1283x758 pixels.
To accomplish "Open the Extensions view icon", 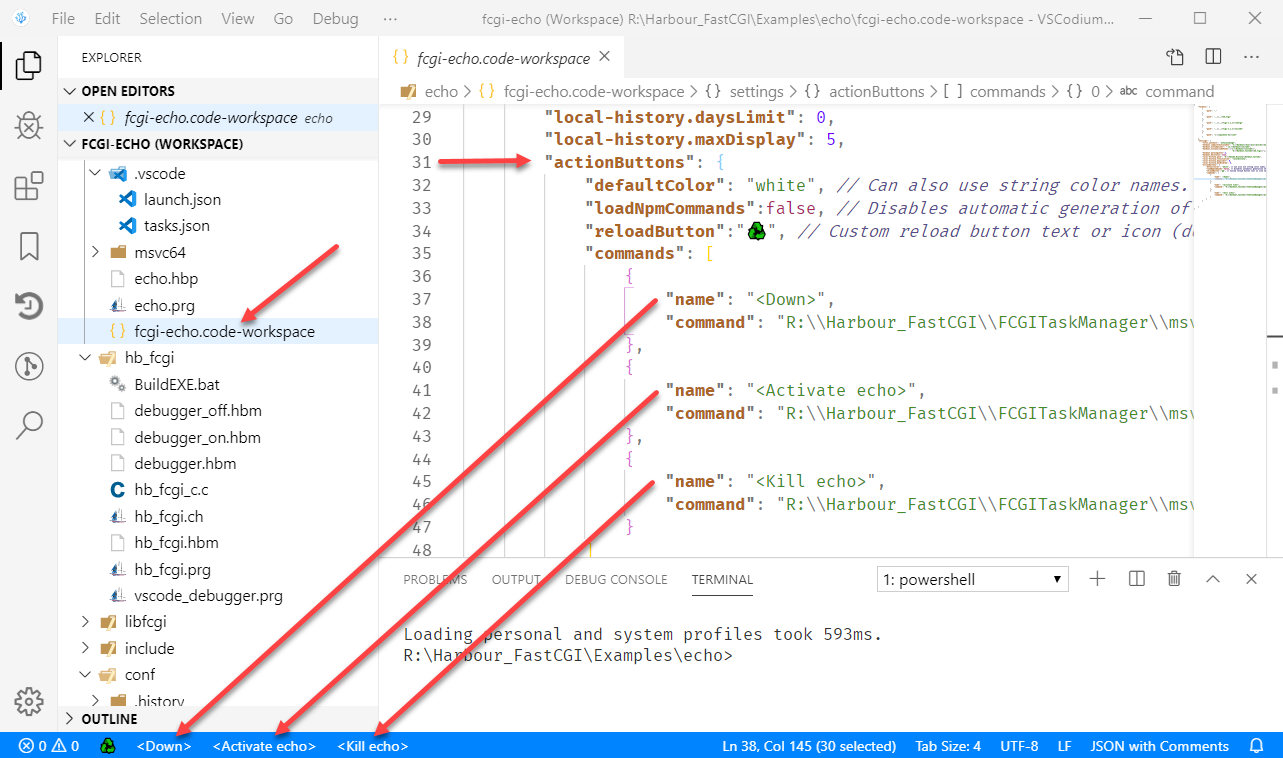I will tap(29, 186).
